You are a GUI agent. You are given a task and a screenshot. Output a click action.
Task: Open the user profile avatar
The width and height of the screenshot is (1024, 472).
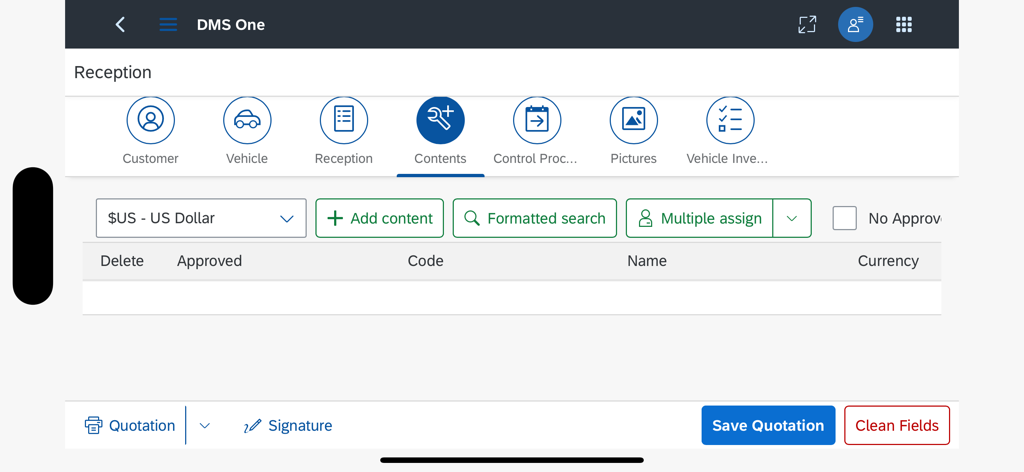[x=855, y=25]
